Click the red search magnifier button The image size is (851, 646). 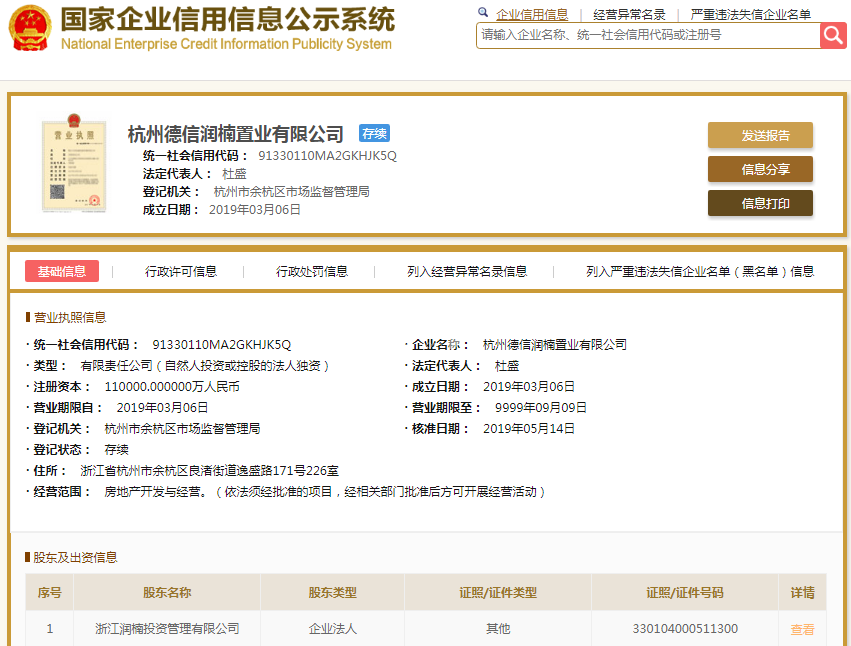coord(833,35)
